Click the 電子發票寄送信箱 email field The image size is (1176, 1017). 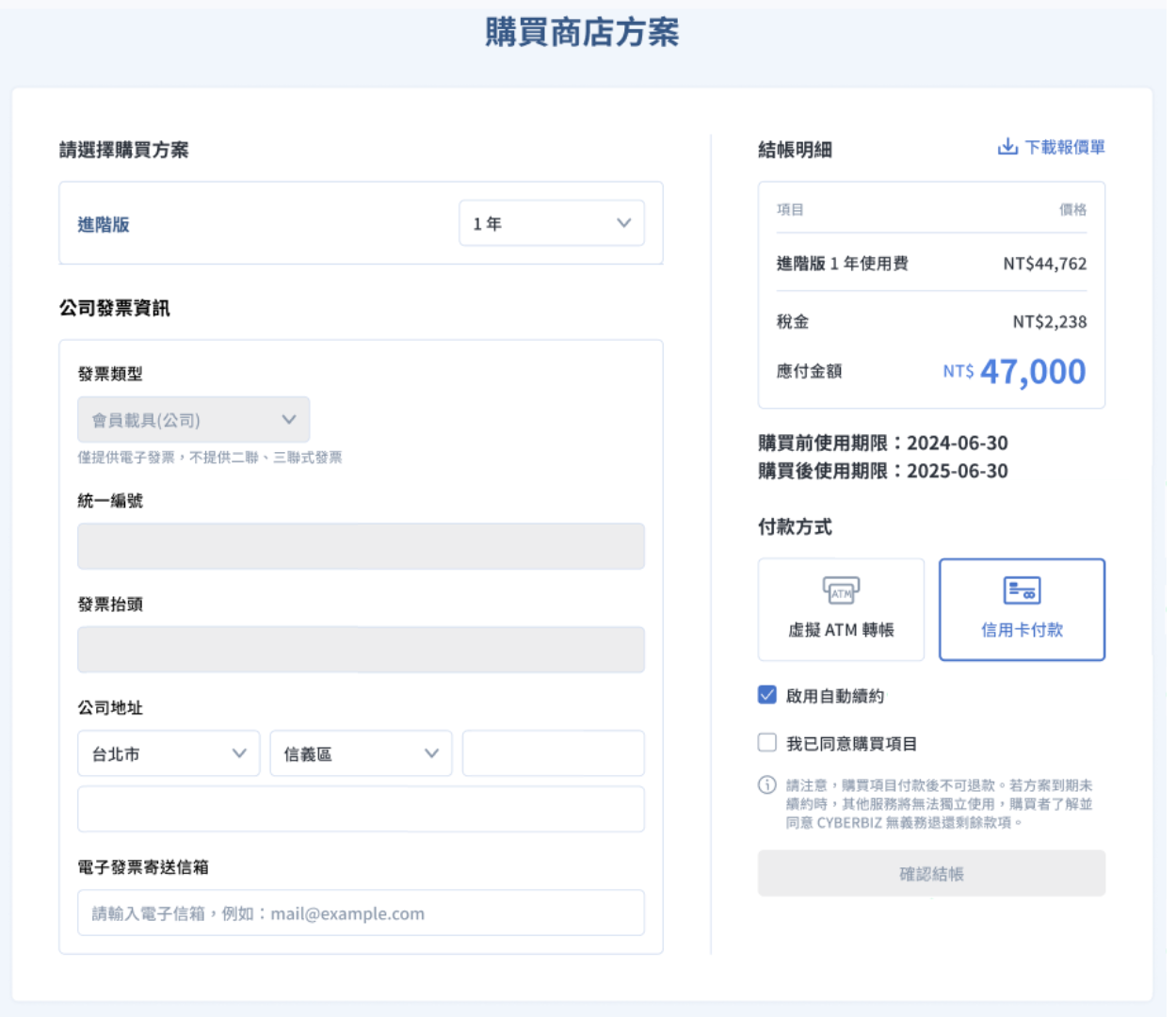(361, 913)
